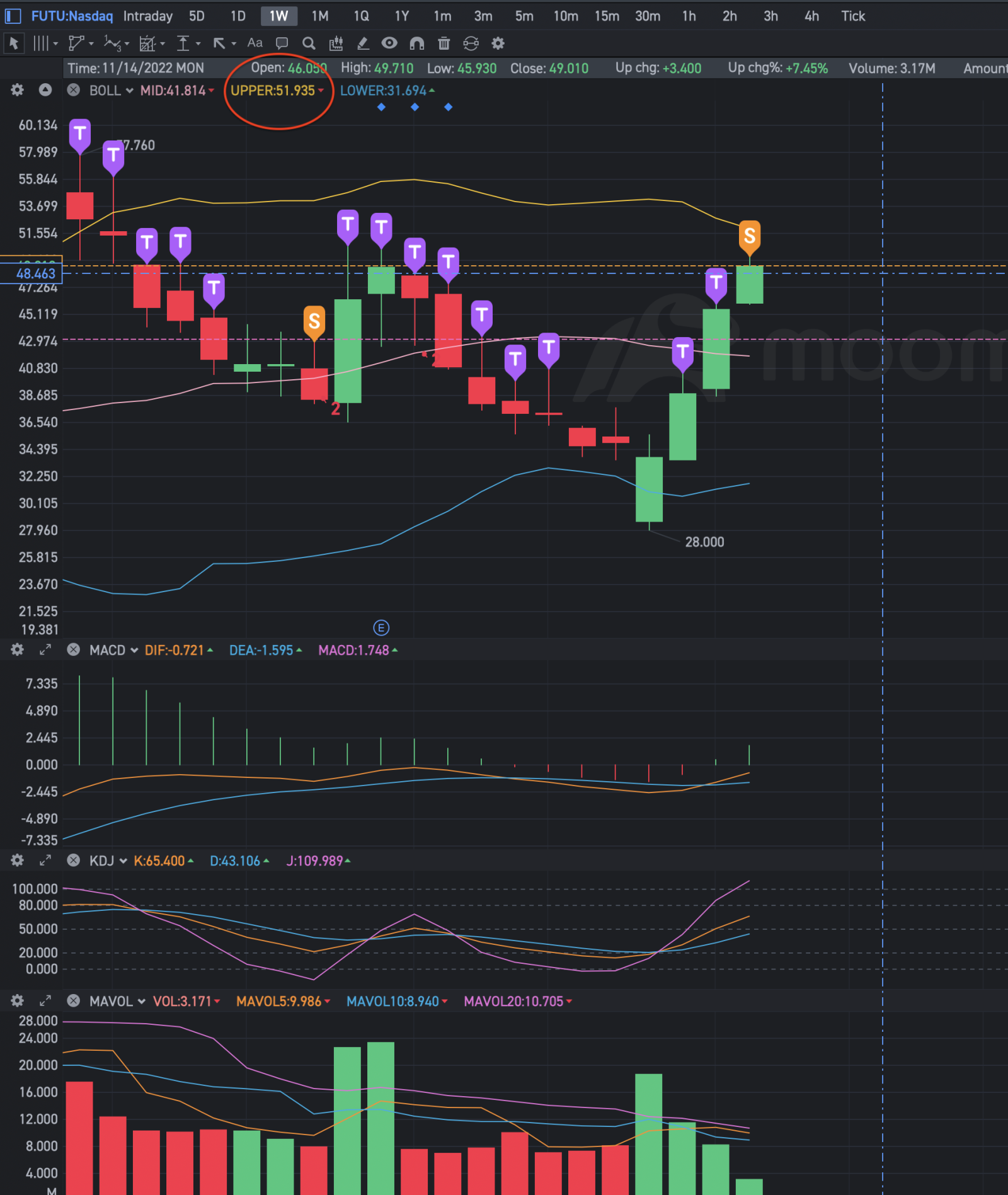
Task: Expand the trend line tool dropdown arrow
Action: [x=91, y=43]
